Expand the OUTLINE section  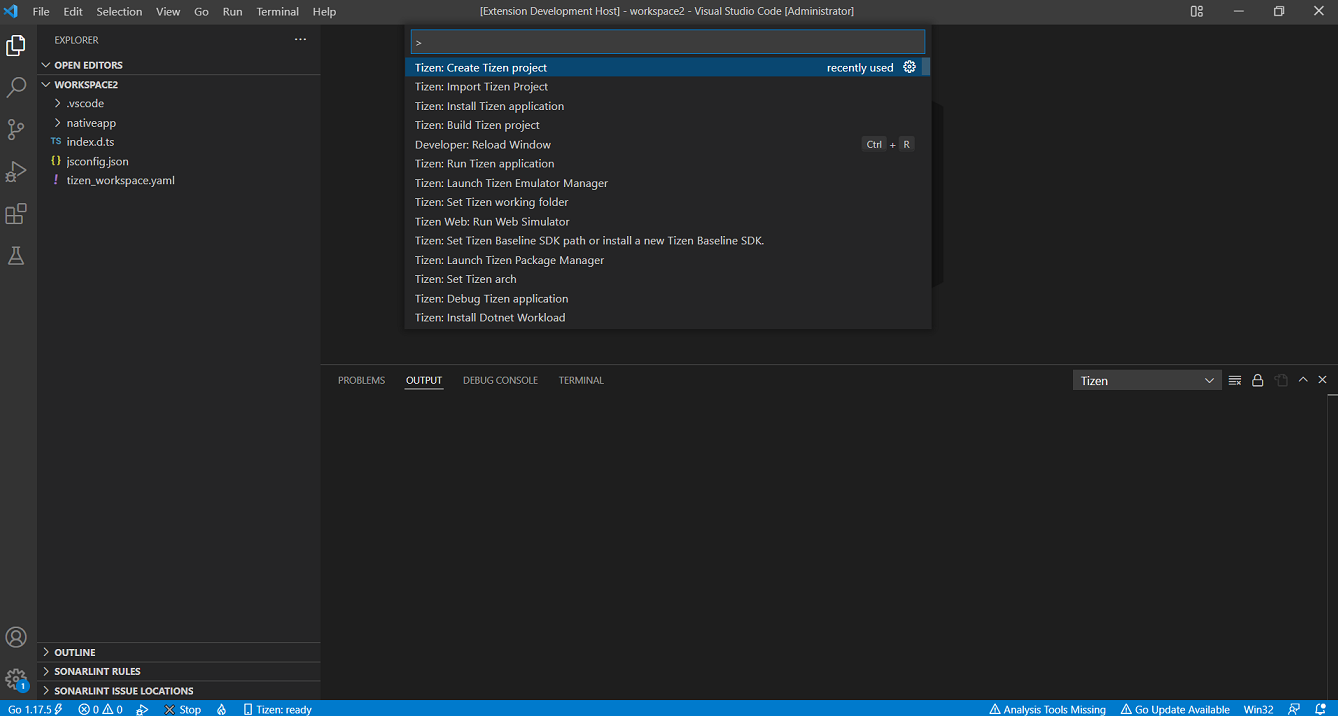[x=75, y=652]
